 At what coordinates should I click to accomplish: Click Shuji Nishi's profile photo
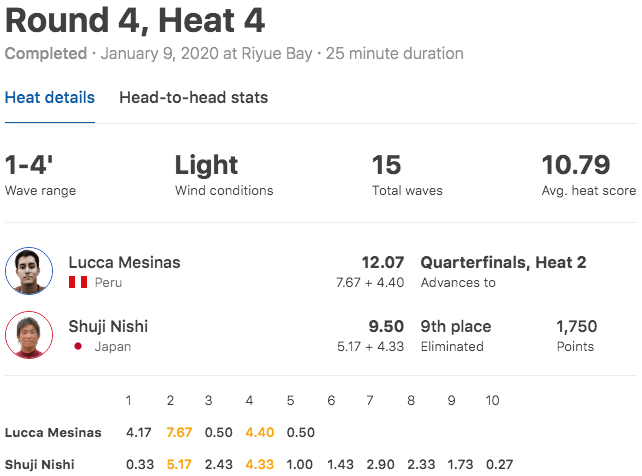point(29,335)
